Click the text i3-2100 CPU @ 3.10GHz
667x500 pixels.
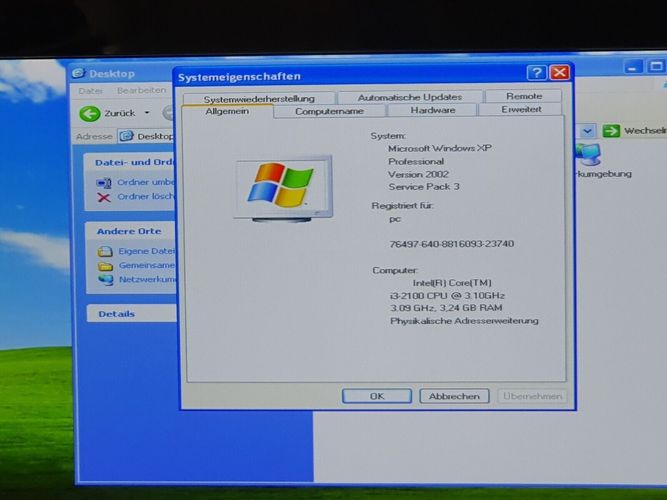pyautogui.click(x=447, y=295)
